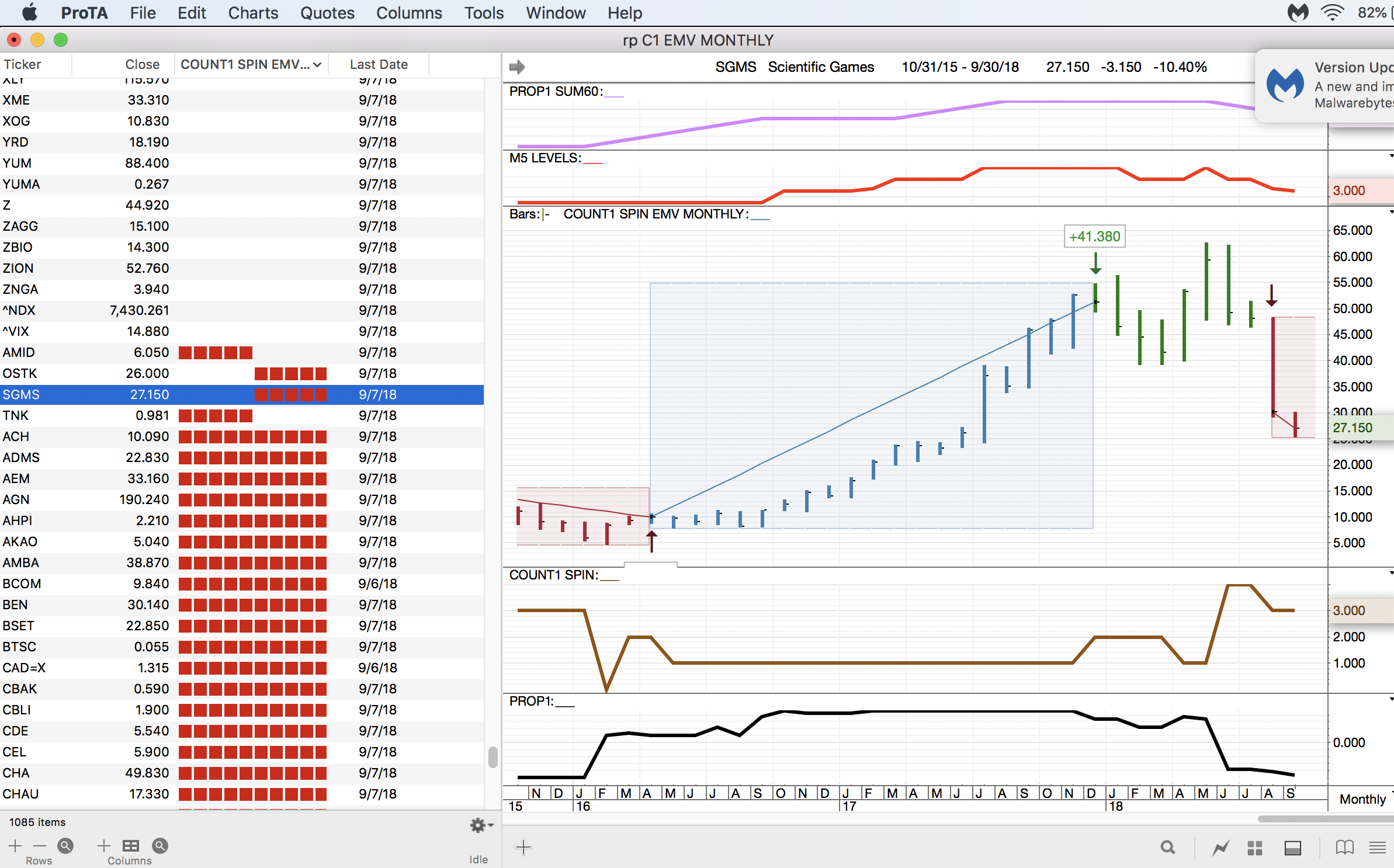Open the Columns search magnifier
The width and height of the screenshot is (1394, 868).
159,845
